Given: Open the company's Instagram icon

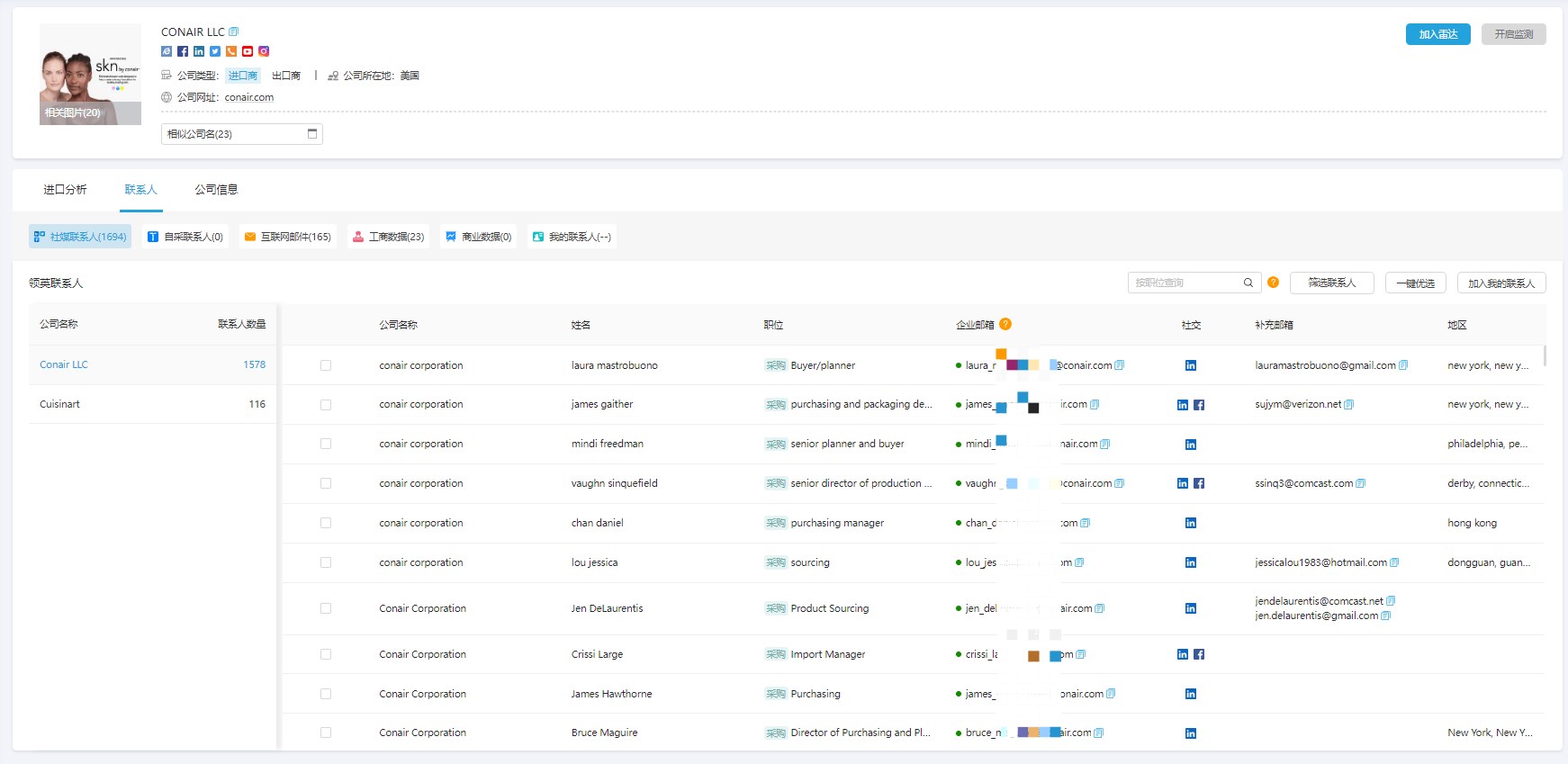Looking at the screenshot, I should [x=264, y=51].
